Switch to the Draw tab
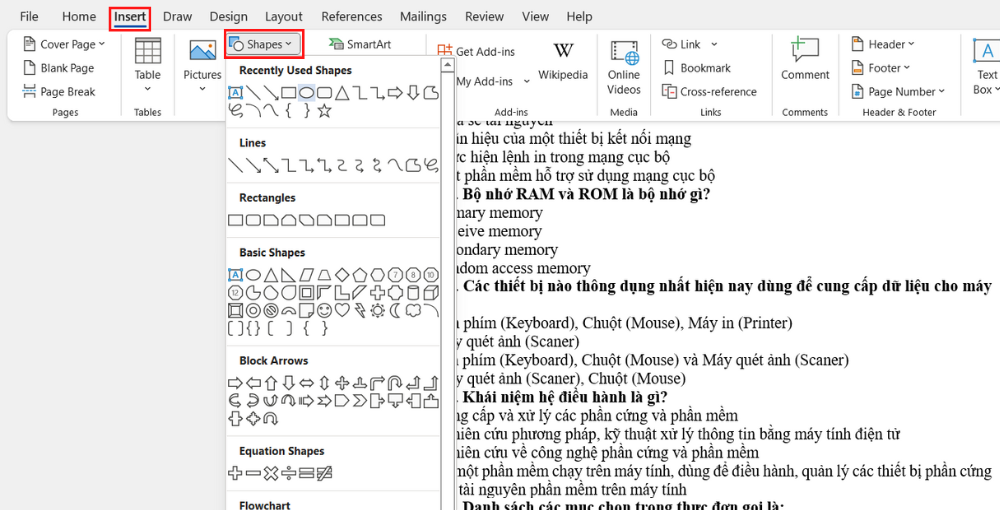 click(177, 17)
